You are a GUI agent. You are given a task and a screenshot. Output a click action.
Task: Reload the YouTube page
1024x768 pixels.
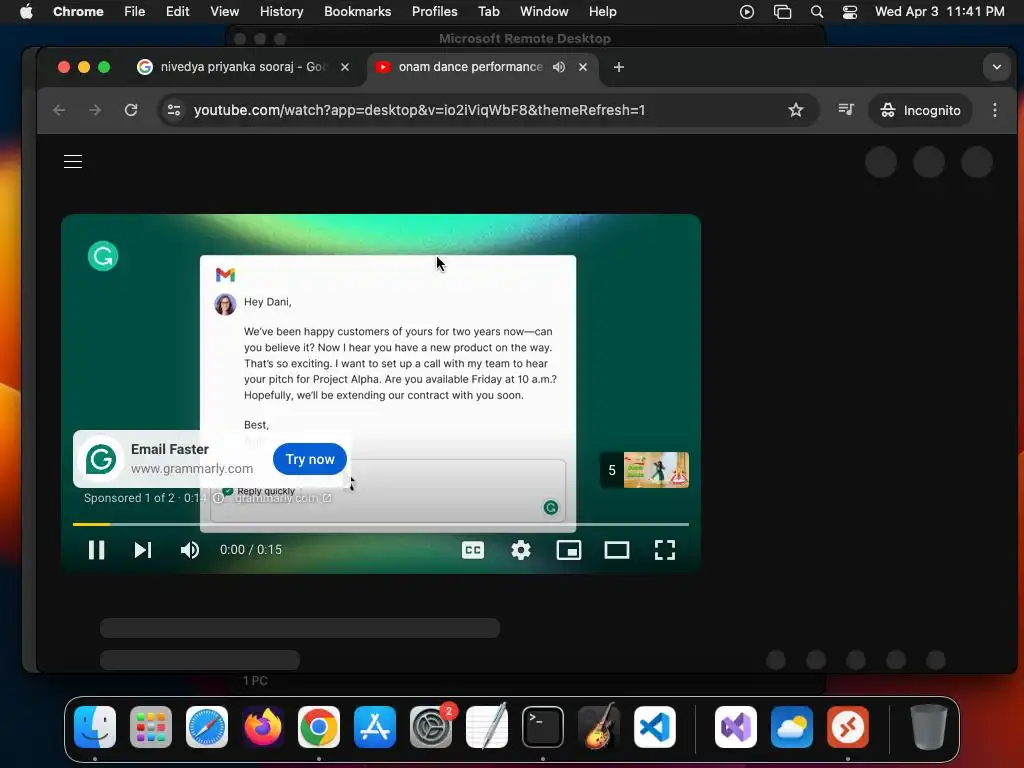coord(131,110)
